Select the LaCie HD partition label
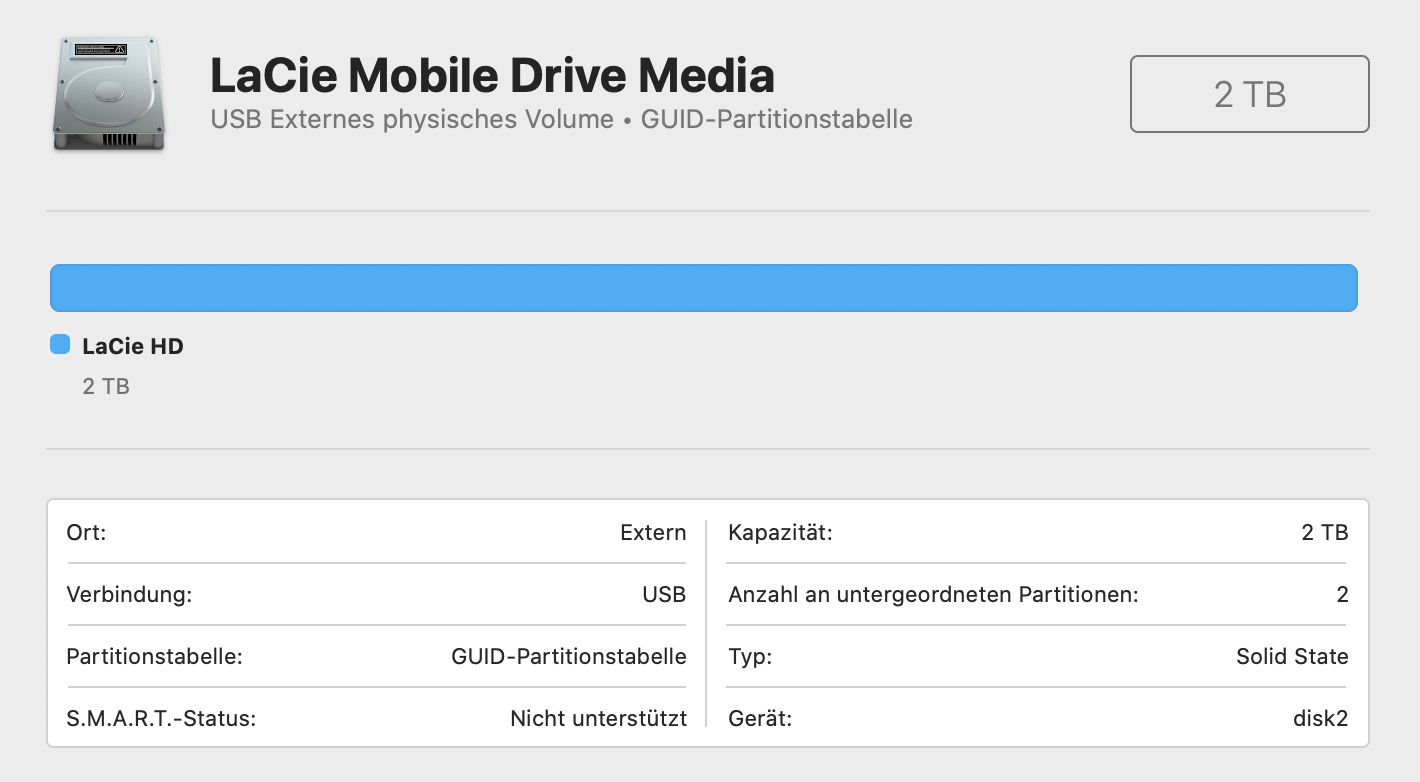 coord(133,346)
